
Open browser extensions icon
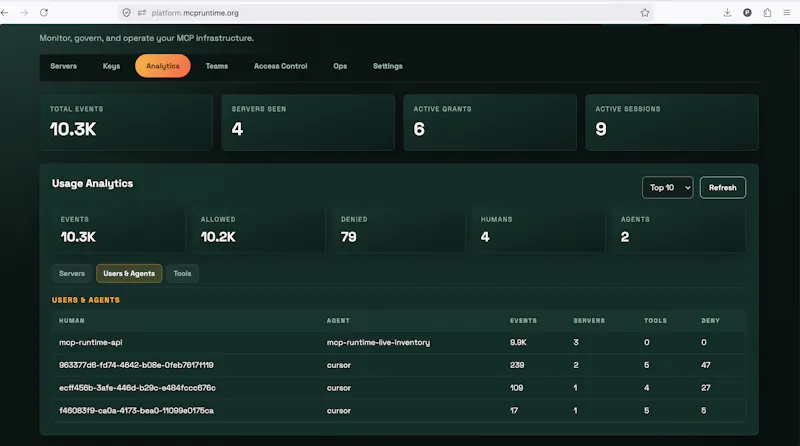[x=767, y=13]
